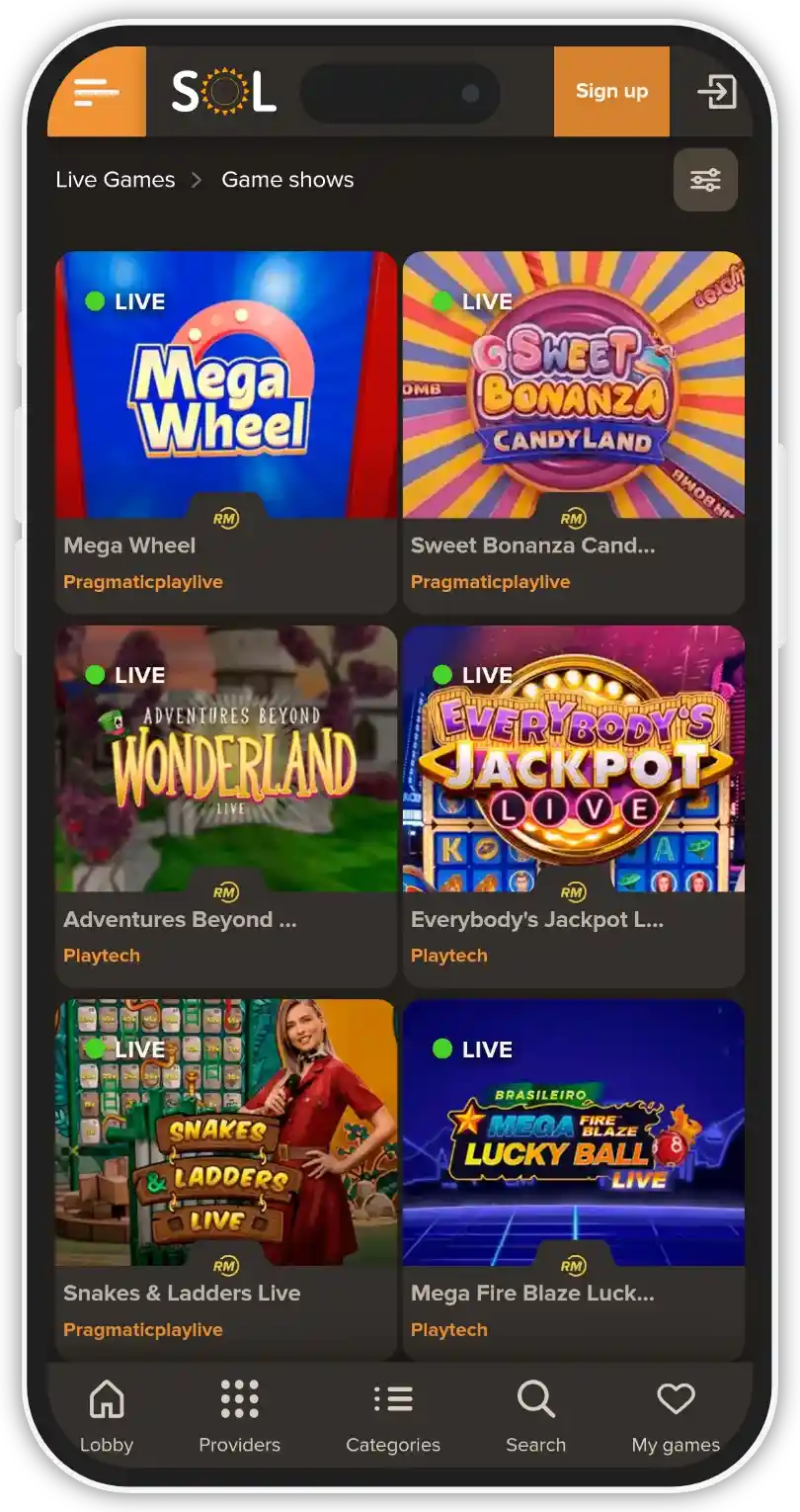The width and height of the screenshot is (800, 1512).
Task: Tap the Search magnifier icon
Action: [x=536, y=1399]
